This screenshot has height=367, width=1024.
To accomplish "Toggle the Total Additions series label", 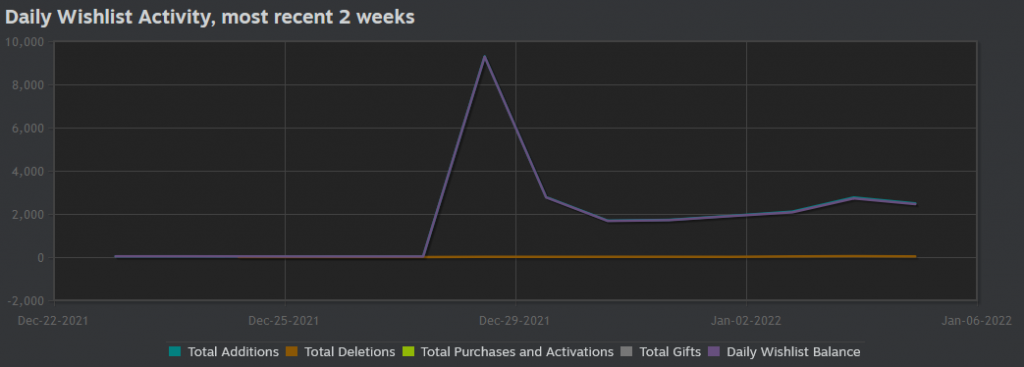I will click(x=233, y=352).
